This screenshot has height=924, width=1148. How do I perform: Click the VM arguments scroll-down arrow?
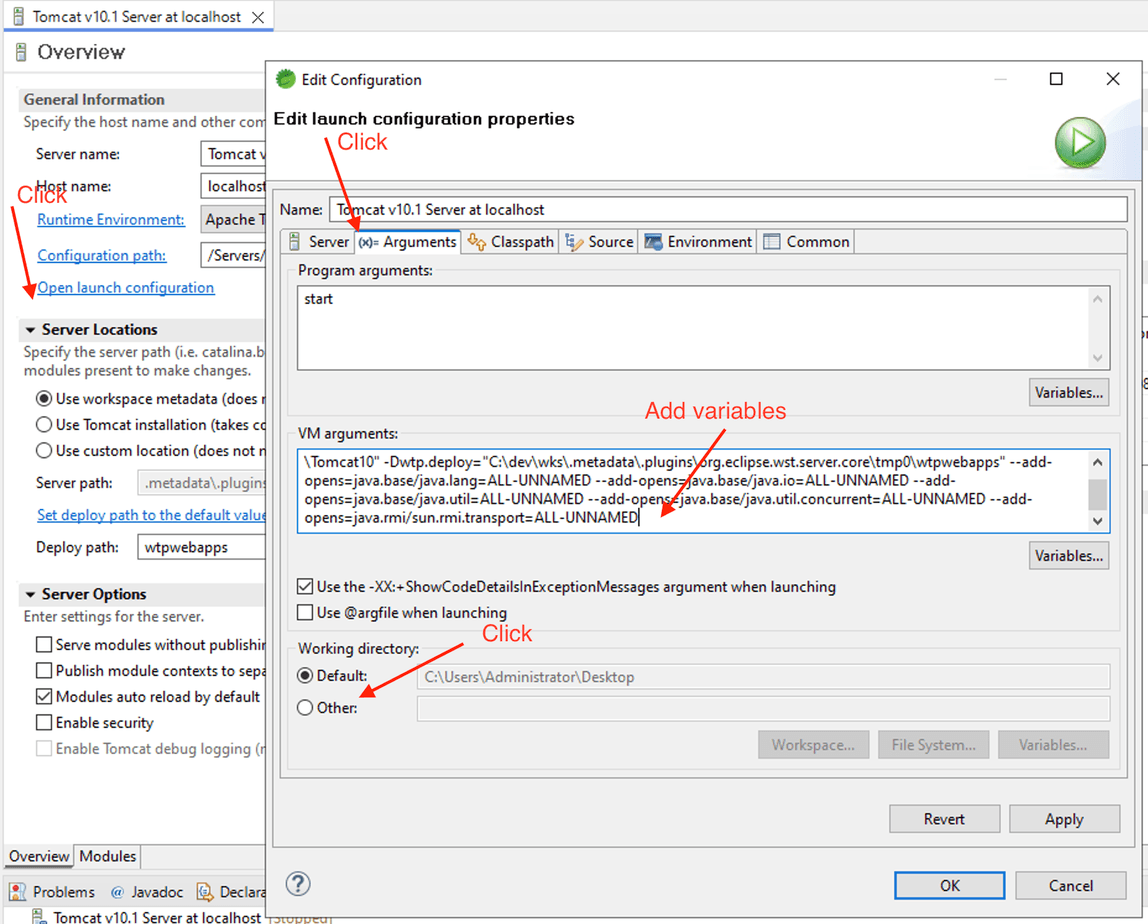pos(1097,520)
